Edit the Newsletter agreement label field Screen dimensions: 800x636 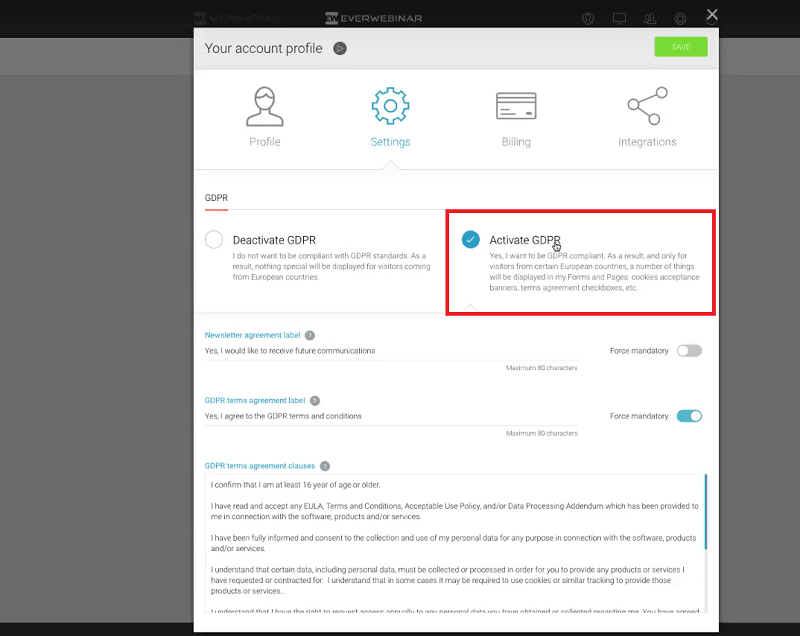tap(391, 351)
